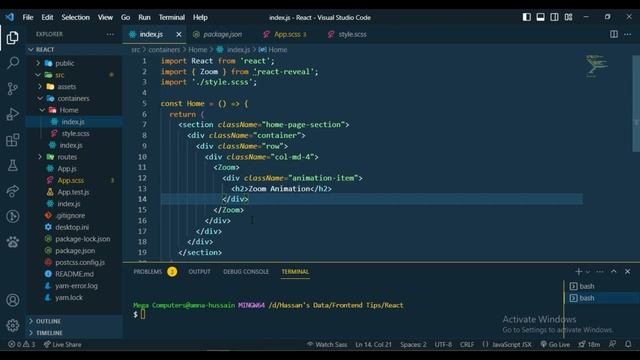Open the Search view in activity bar
Screen dimensions: 640x360
click(13, 63)
